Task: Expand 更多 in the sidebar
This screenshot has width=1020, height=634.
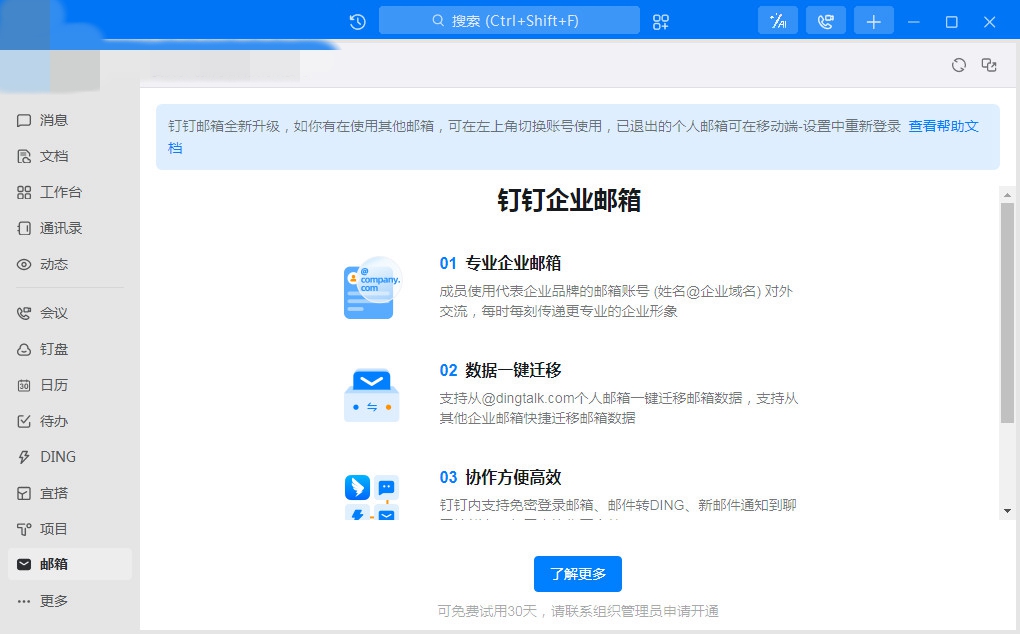Action: 70,601
